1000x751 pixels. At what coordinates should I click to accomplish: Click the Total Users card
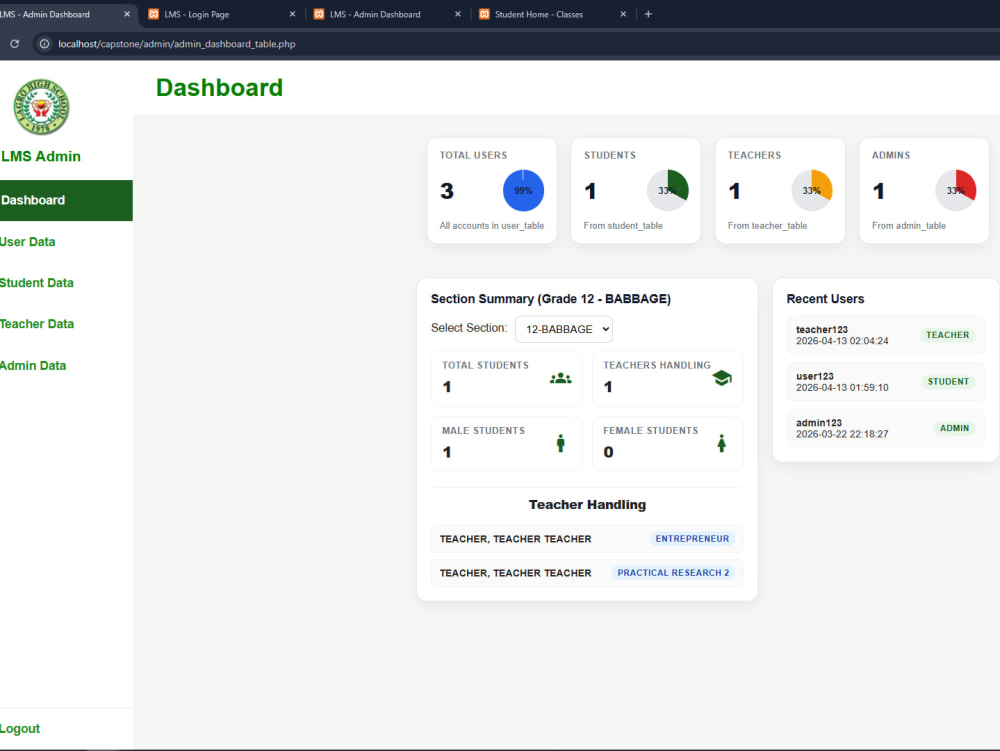point(492,191)
